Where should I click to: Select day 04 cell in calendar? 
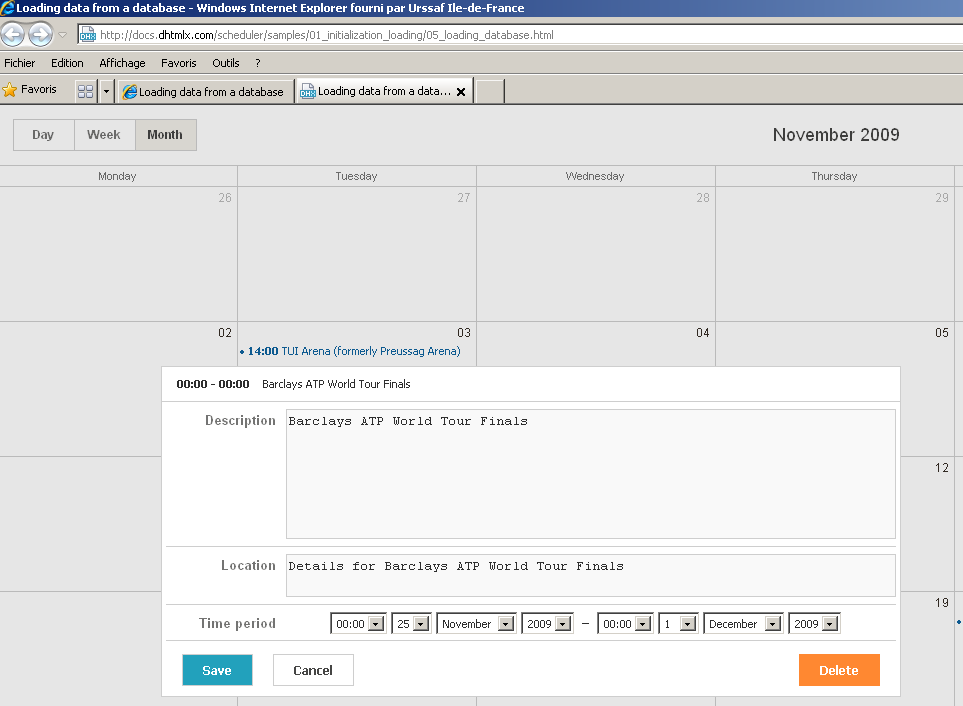click(x=596, y=344)
